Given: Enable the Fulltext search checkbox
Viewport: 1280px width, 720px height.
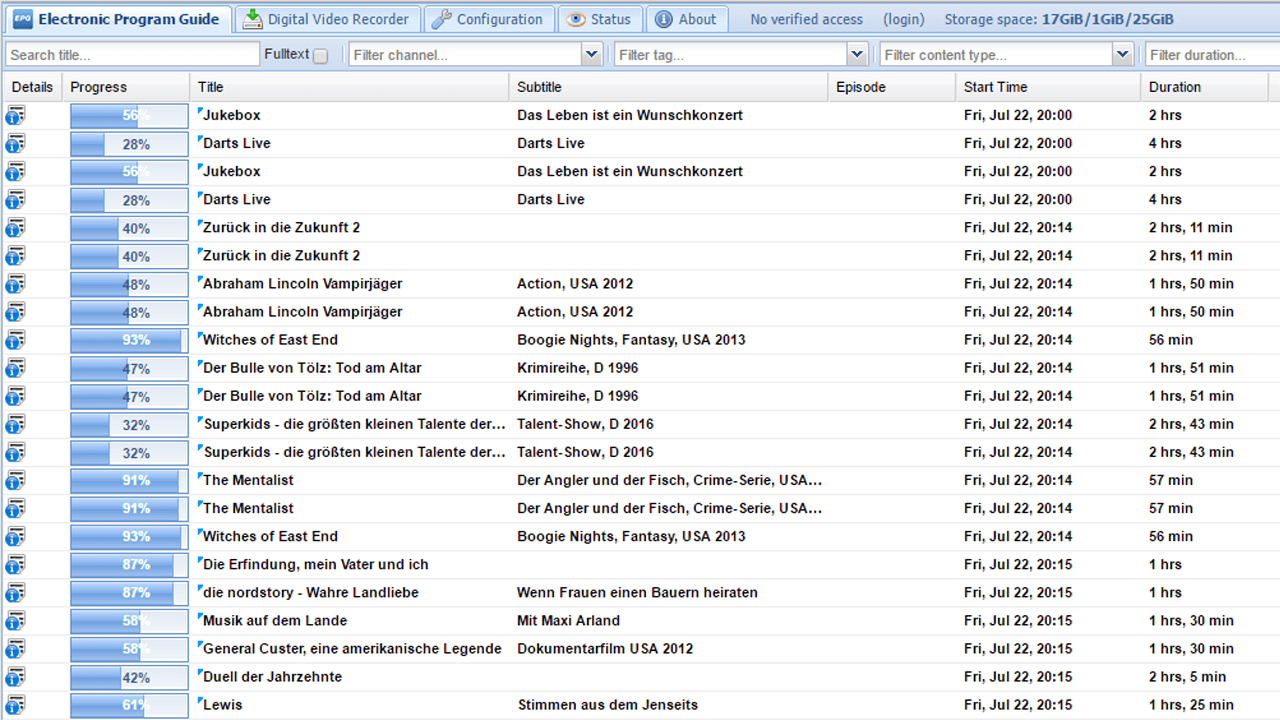Looking at the screenshot, I should coord(320,56).
